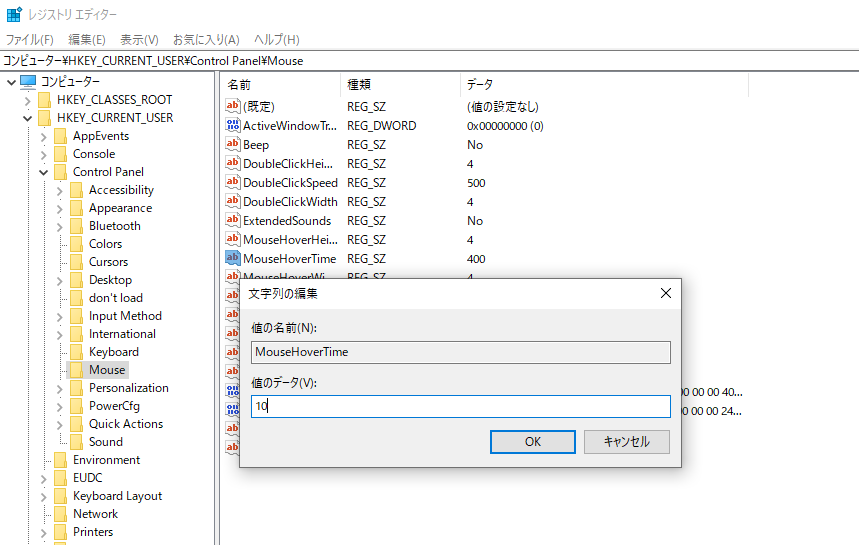This screenshot has width=859, height=545.
Task: Expand the Accessibility key
Action: [x=60, y=191]
